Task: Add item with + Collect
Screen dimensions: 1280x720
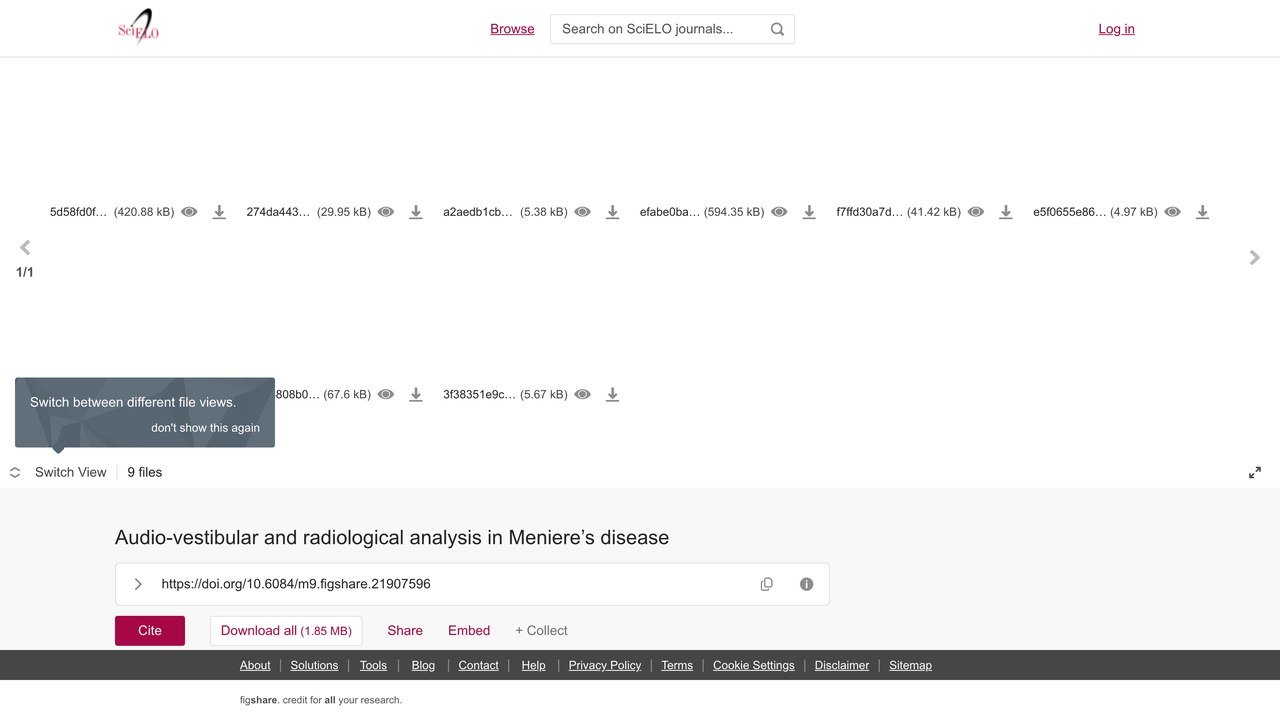Action: point(541,631)
